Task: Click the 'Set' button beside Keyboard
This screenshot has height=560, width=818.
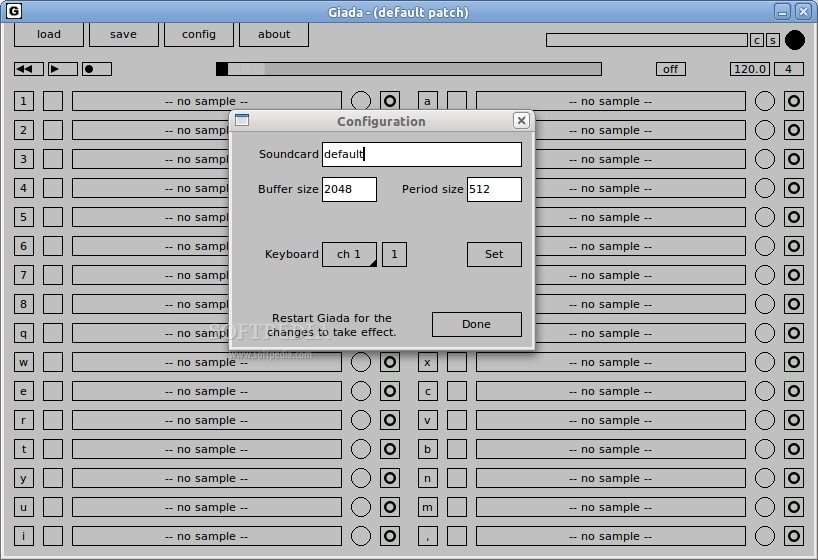Action: (x=494, y=254)
